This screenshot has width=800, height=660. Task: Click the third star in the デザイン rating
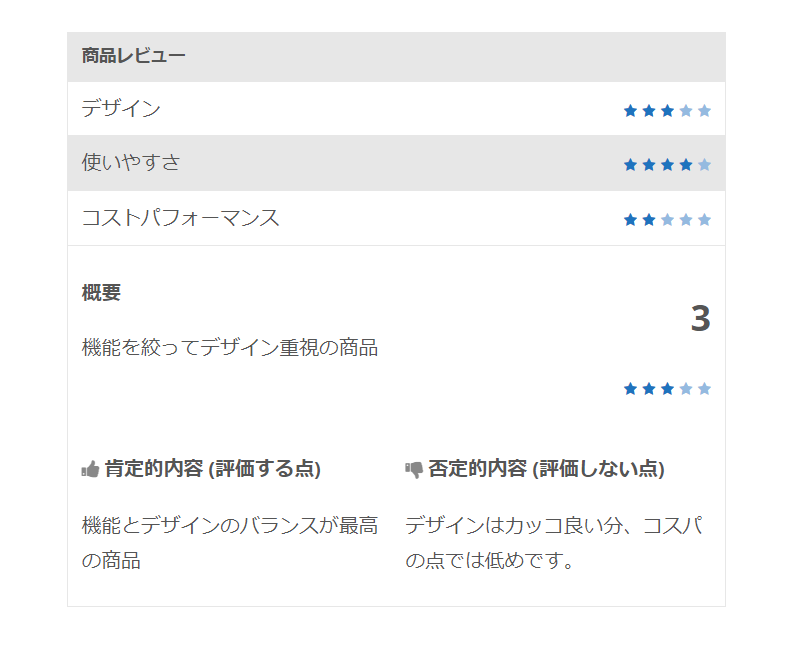[667, 111]
